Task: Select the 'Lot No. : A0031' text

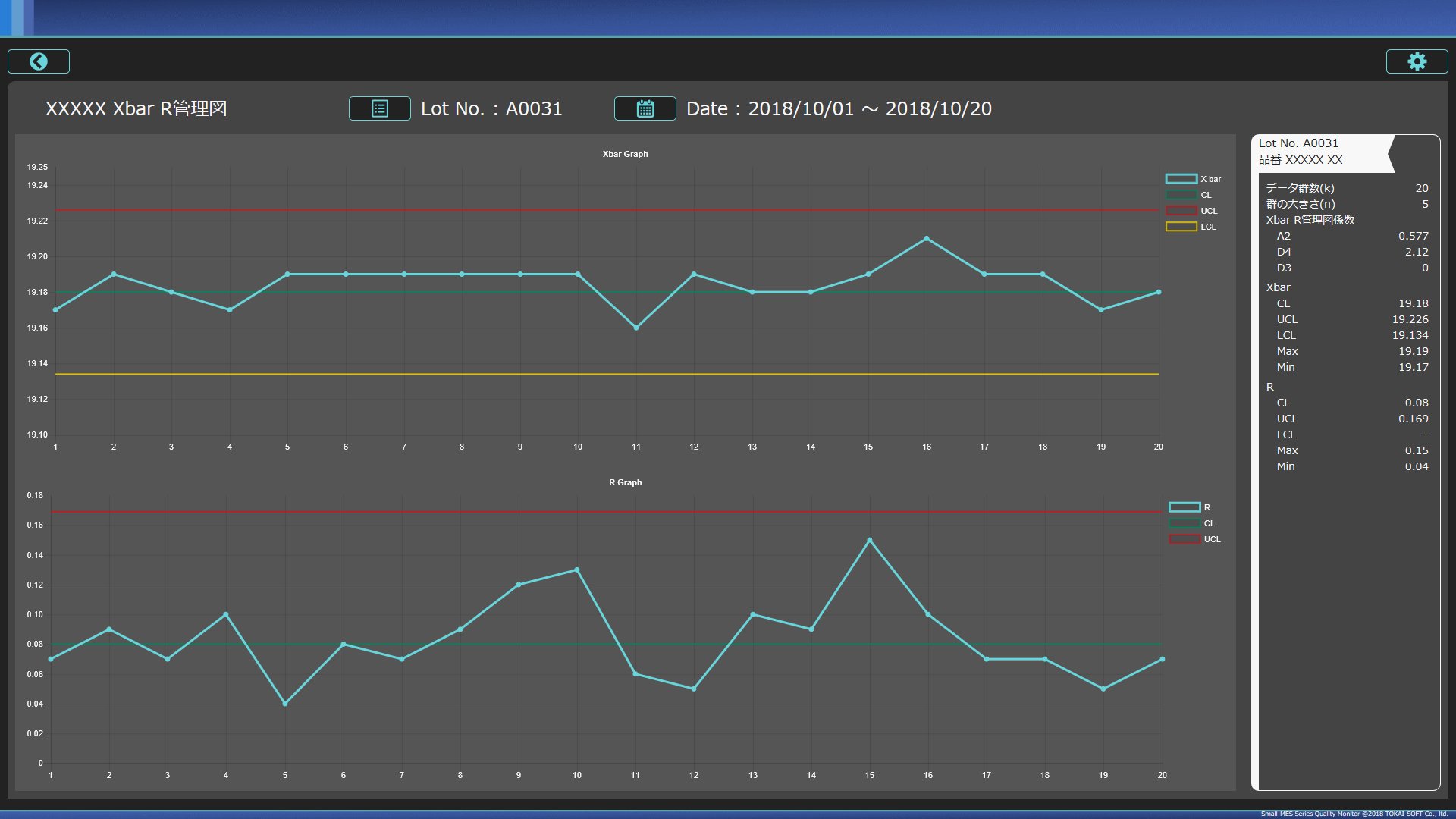Action: click(x=491, y=108)
